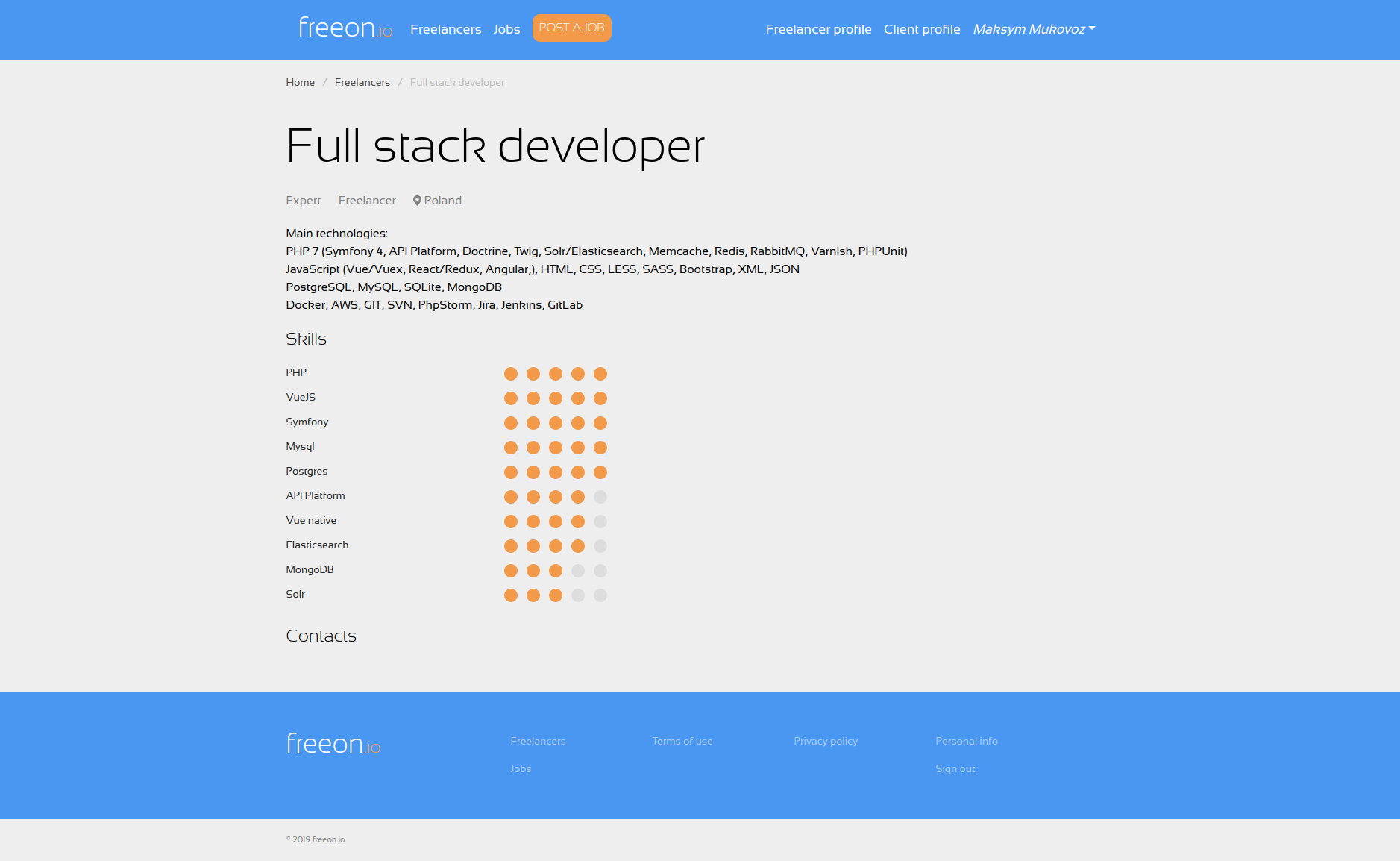This screenshot has height=861, width=1400.
Task: Click the freeon.io logo in the footer
Action: (x=333, y=743)
